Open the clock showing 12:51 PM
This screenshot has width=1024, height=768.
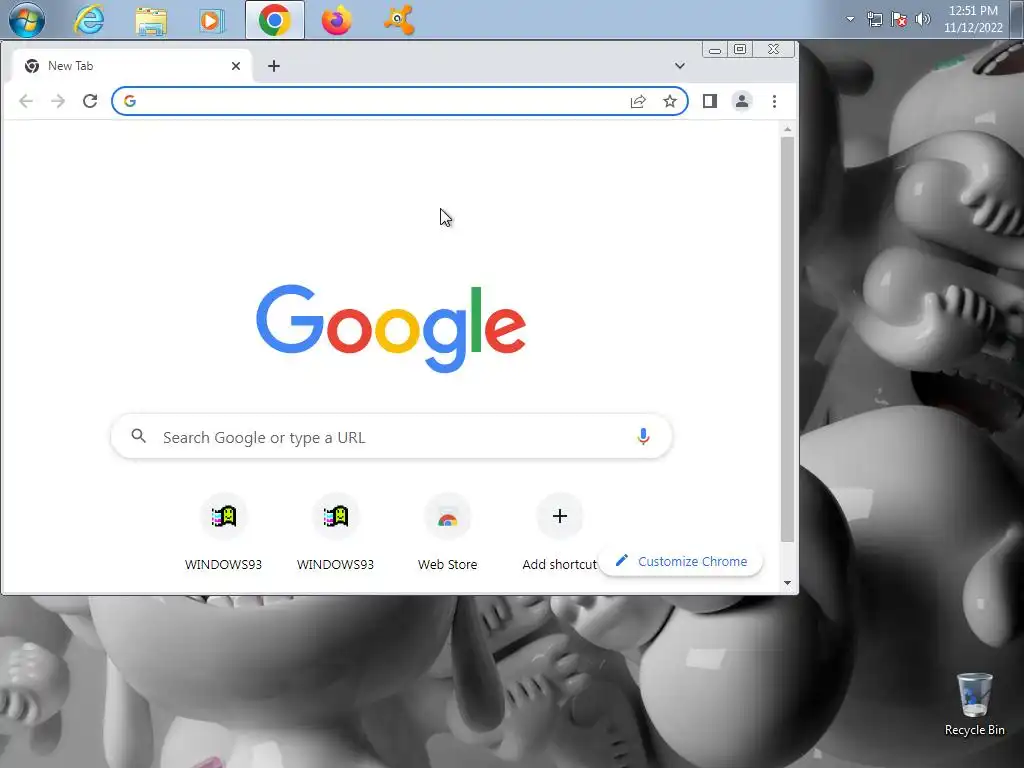point(973,19)
